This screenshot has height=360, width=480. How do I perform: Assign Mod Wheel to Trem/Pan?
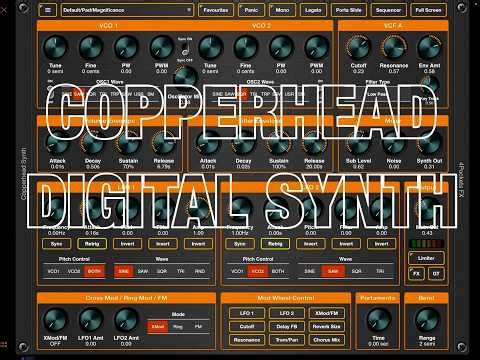[x=287, y=340]
